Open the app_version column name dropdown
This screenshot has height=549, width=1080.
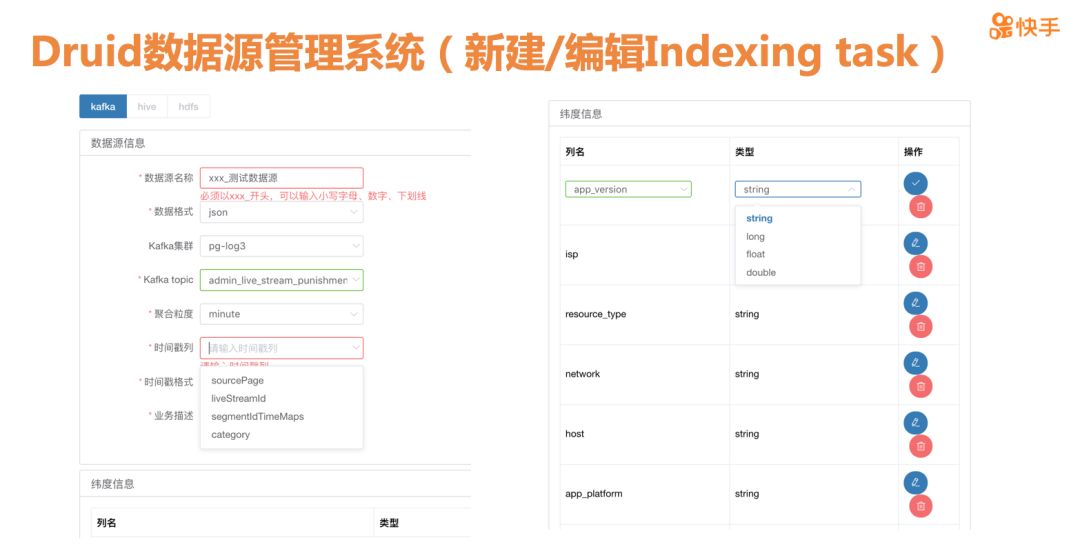tap(628, 189)
